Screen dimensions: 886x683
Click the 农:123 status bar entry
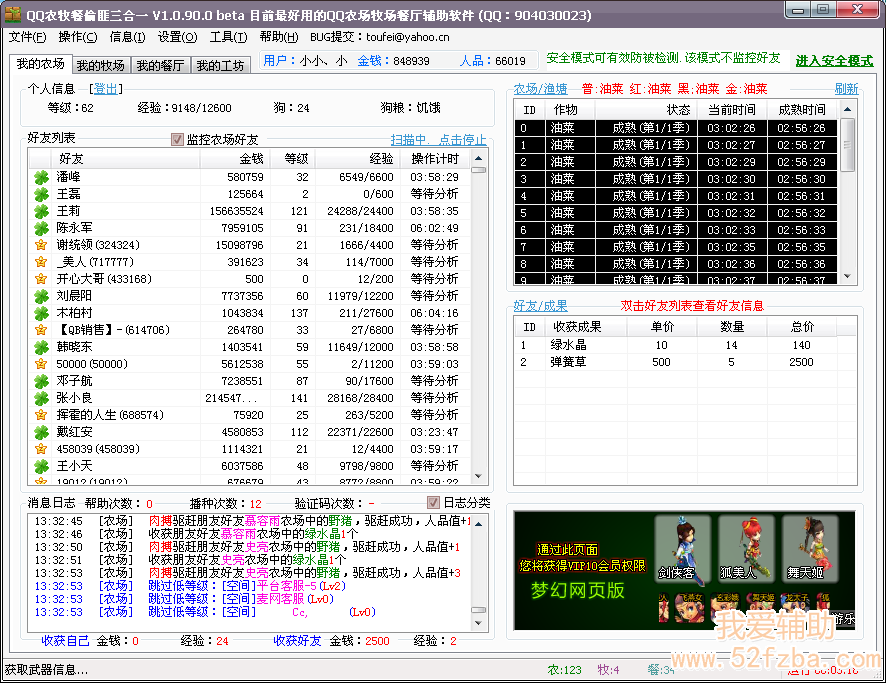pos(564,670)
